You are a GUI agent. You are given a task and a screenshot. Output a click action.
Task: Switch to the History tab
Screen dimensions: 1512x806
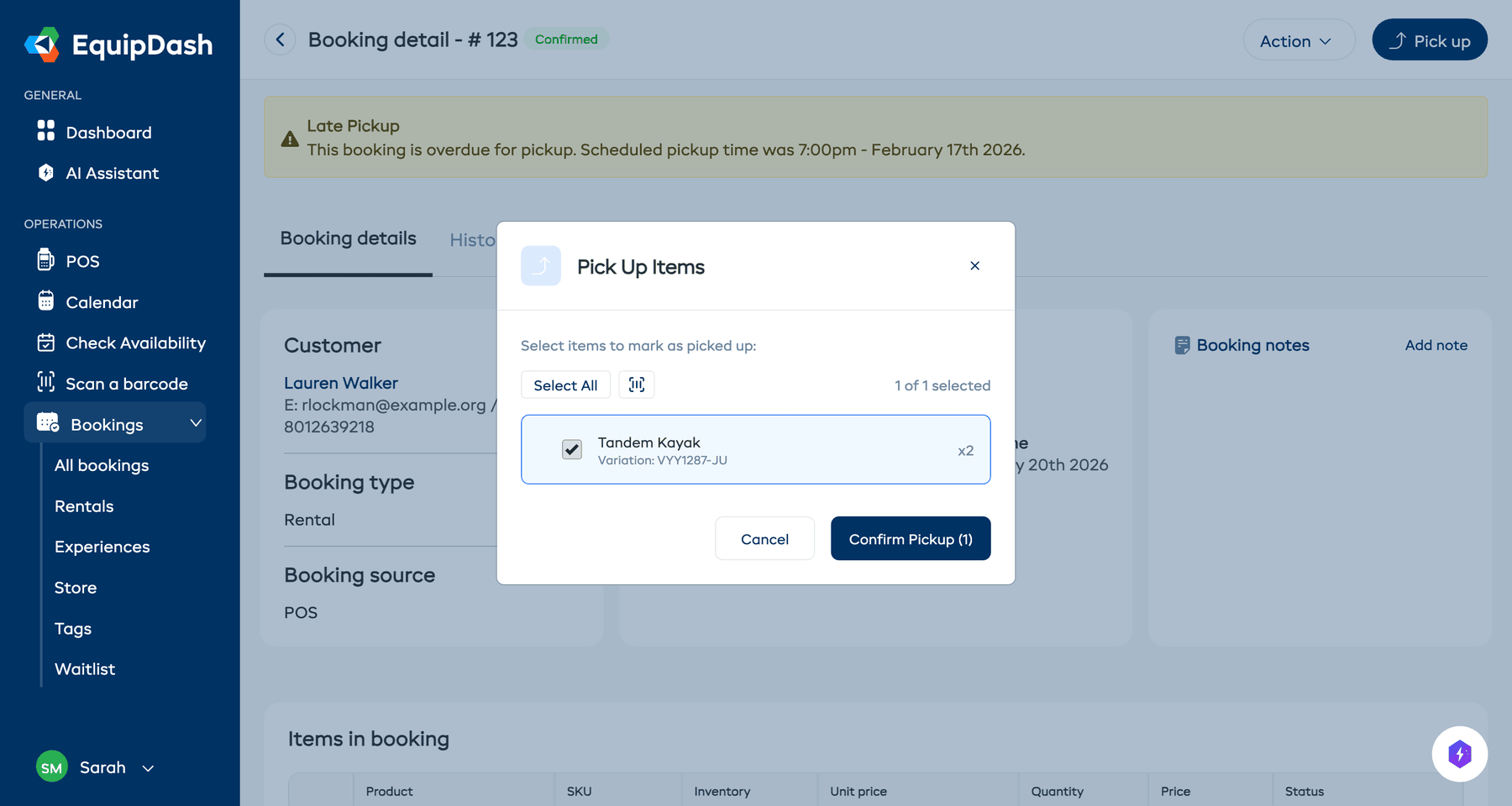click(473, 240)
